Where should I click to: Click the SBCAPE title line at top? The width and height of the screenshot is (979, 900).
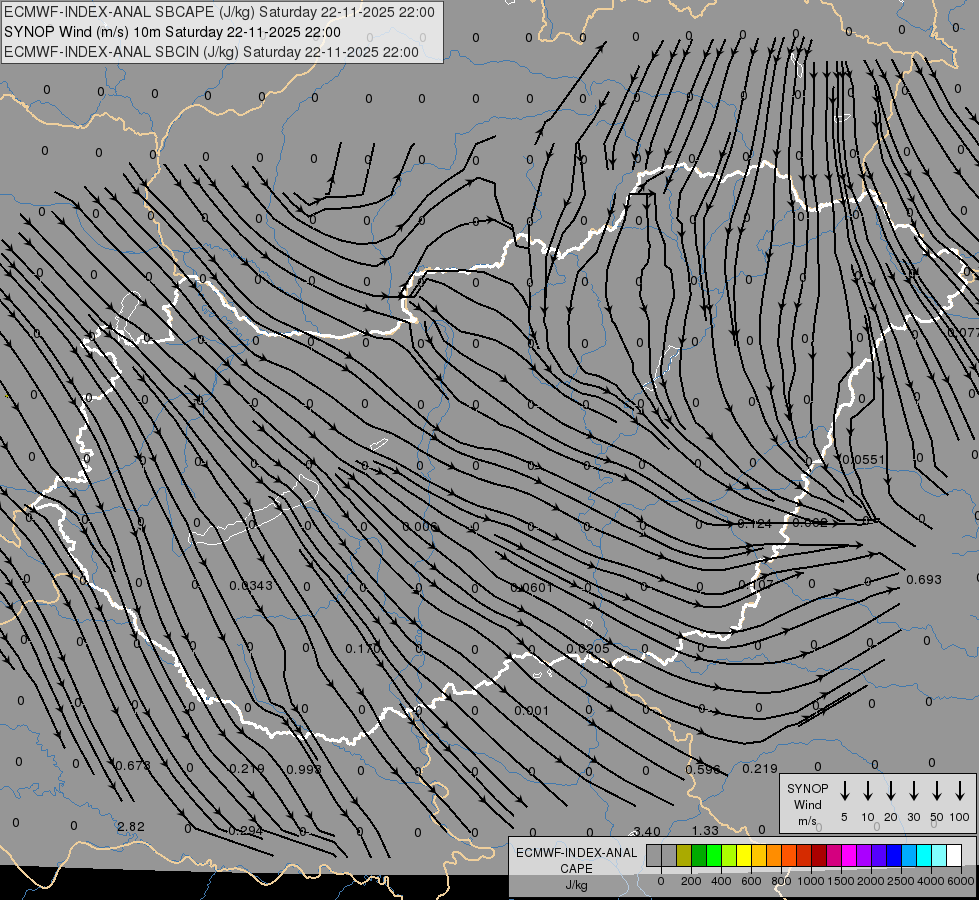[x=219, y=12]
